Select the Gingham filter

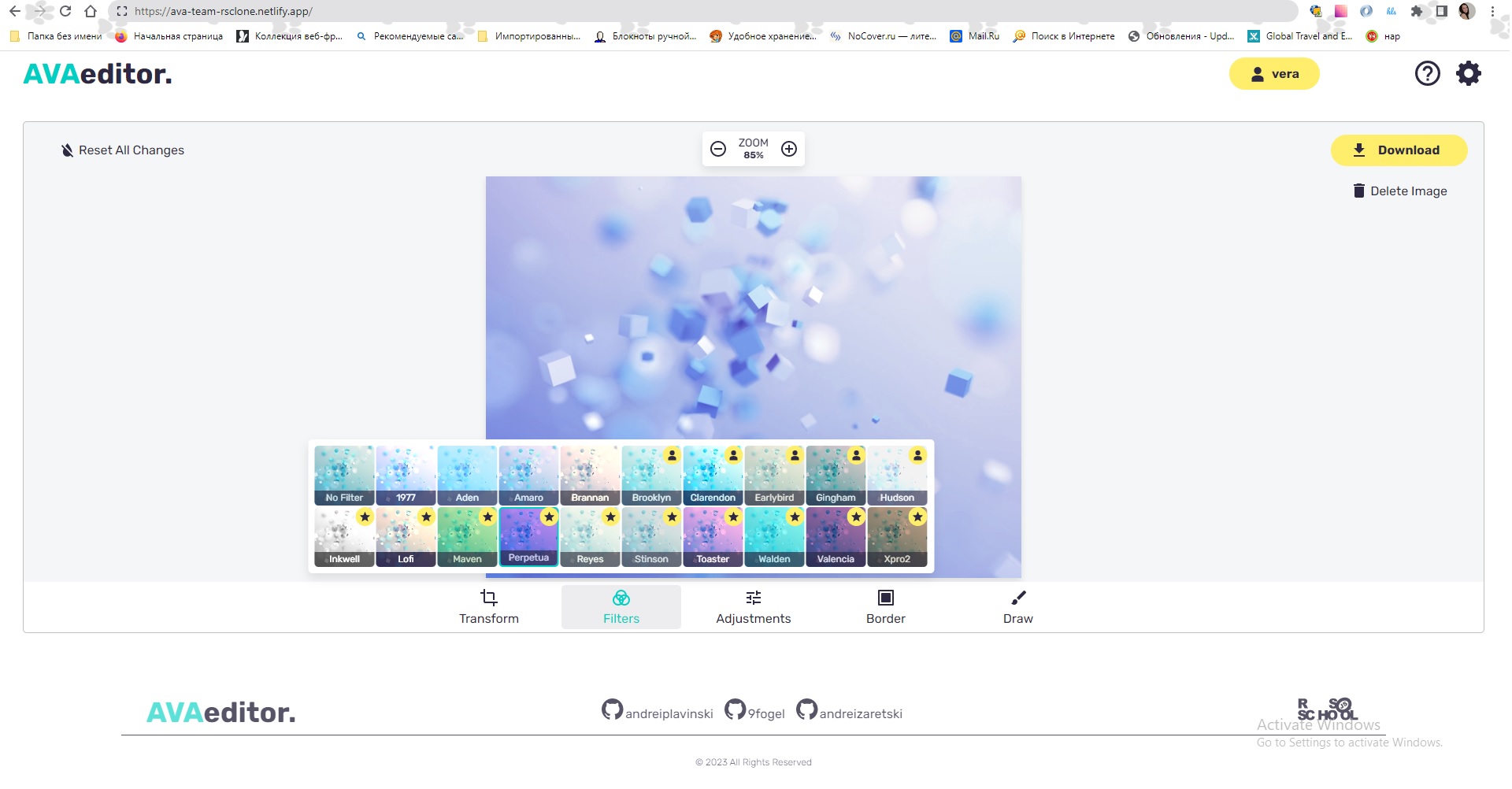tap(836, 476)
